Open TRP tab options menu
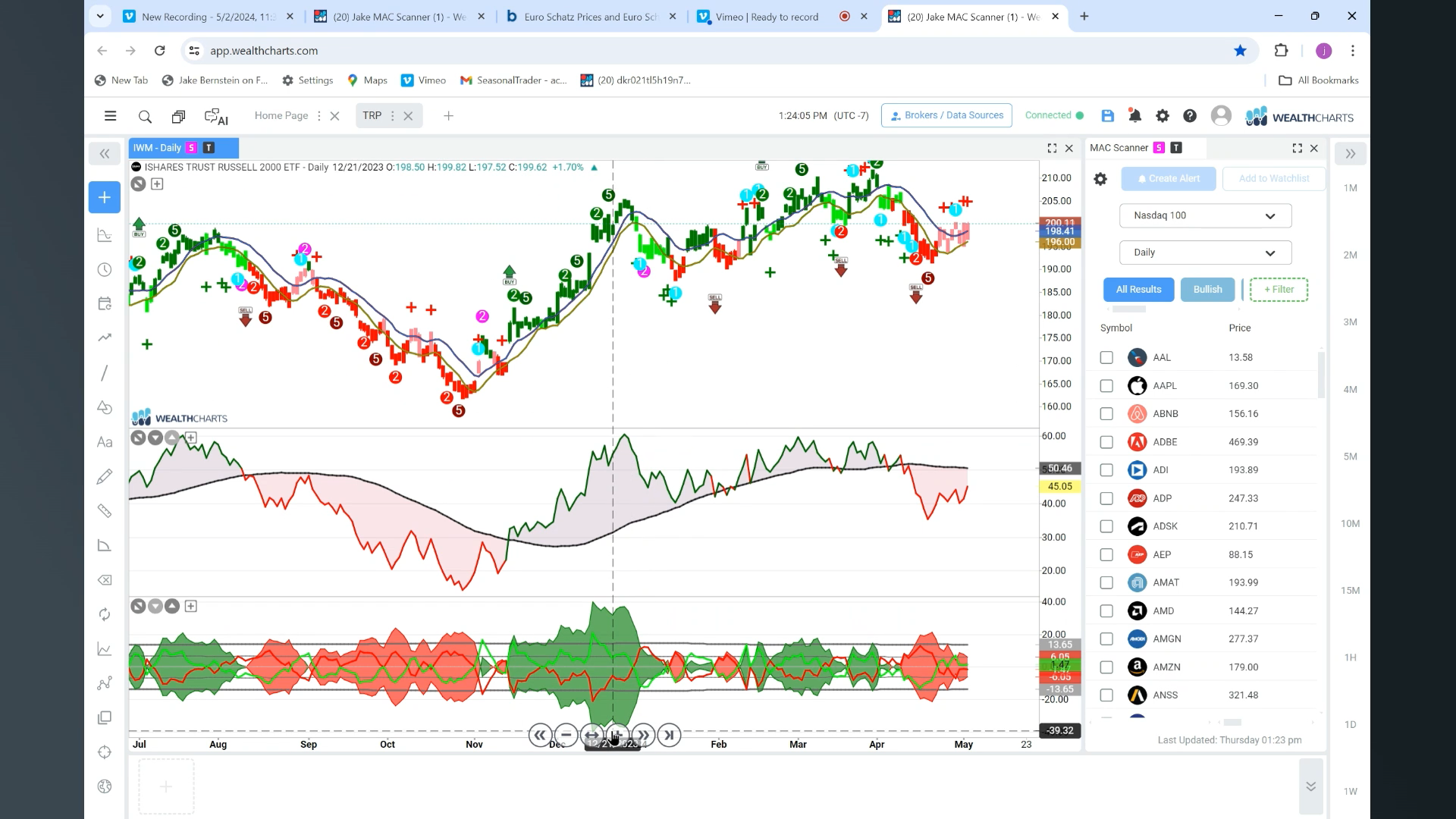Image resolution: width=1456 pixels, height=819 pixels. point(392,116)
